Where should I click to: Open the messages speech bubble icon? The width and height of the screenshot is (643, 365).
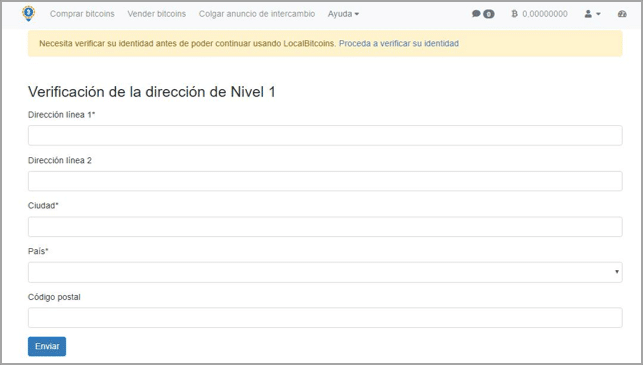[x=476, y=14]
